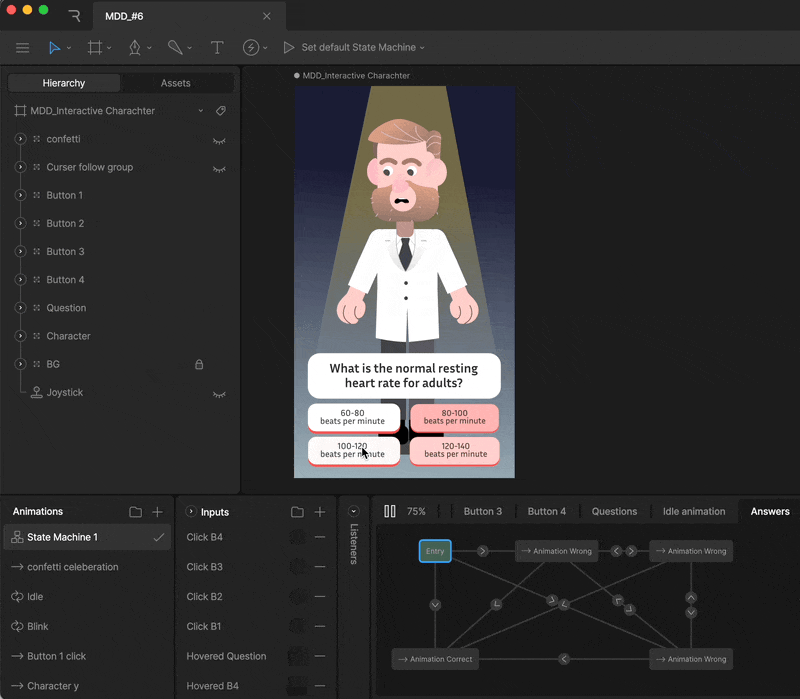
Task: Select the Blink animation in list
Action: coord(38,626)
